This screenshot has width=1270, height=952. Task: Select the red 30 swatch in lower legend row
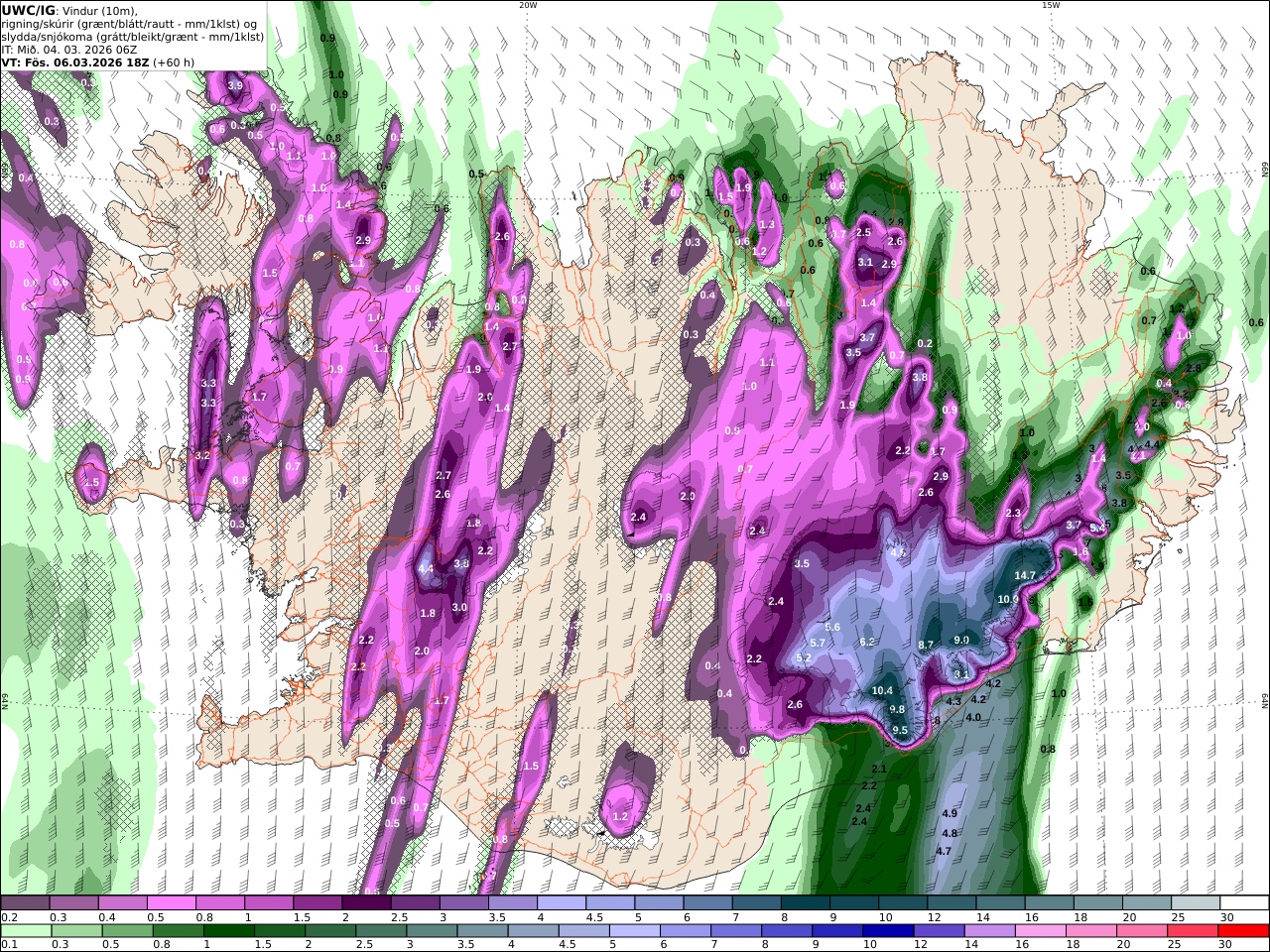(x=1242, y=931)
